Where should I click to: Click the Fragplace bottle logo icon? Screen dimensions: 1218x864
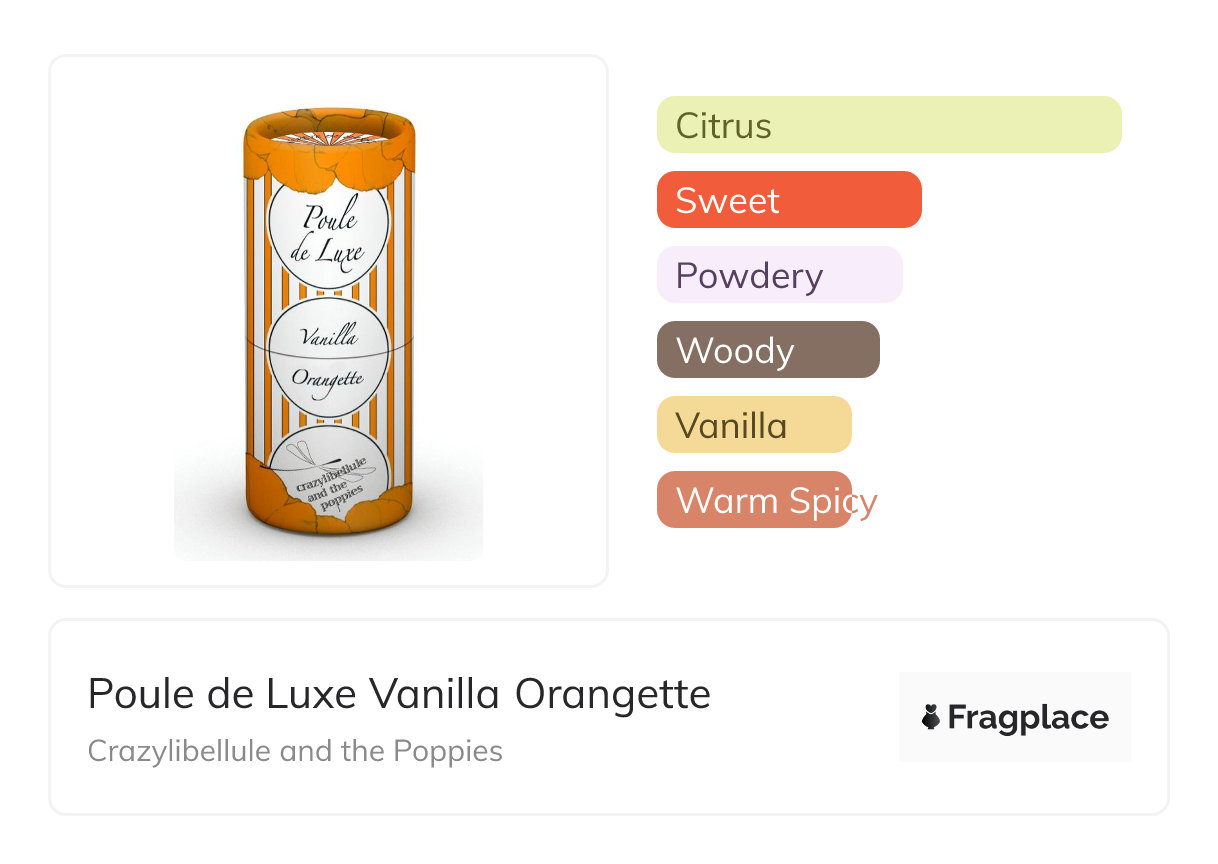pyautogui.click(x=931, y=717)
